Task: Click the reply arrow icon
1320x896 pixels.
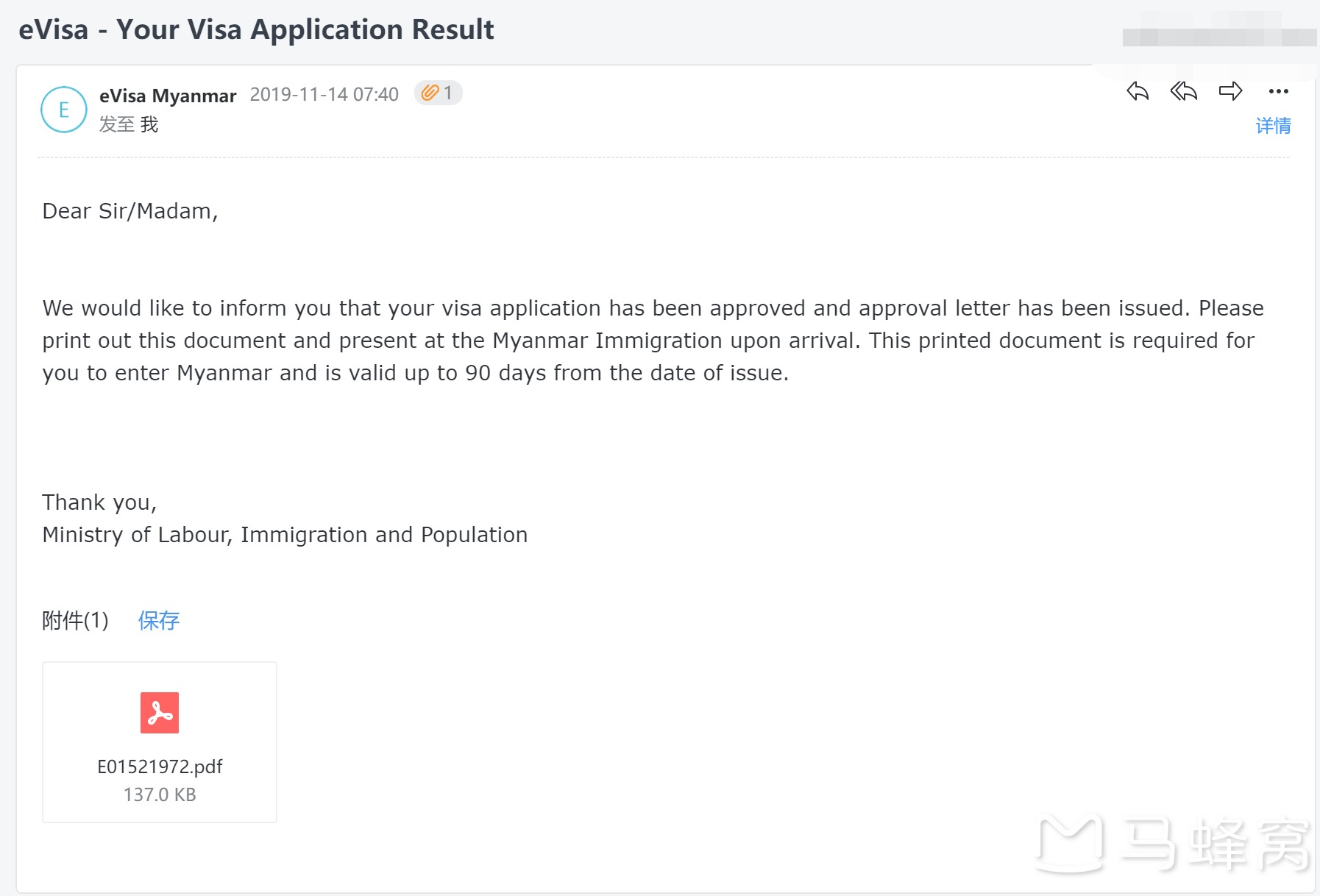Action: point(1138,91)
